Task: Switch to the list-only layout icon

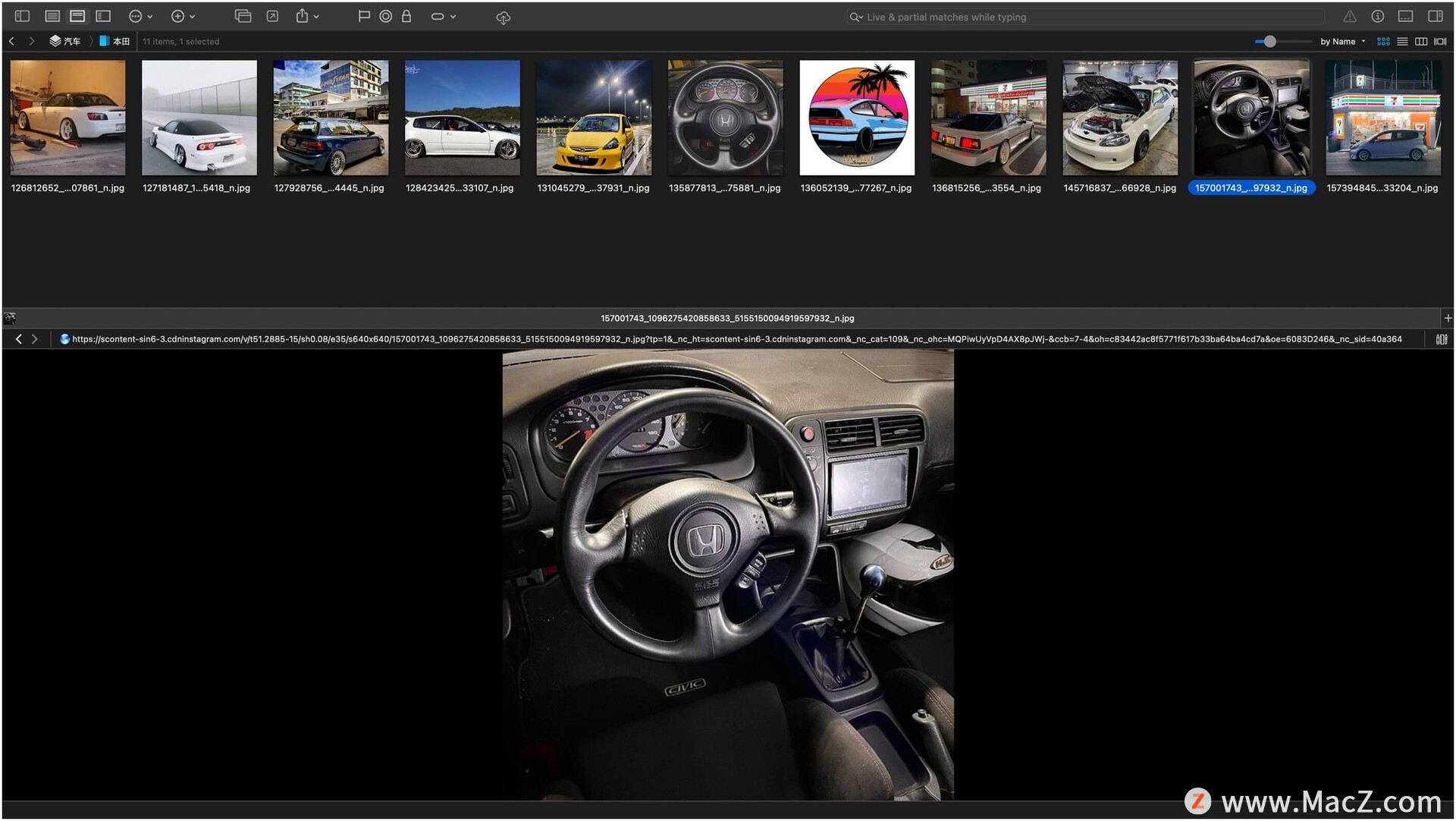Action: pyautogui.click(x=52, y=16)
